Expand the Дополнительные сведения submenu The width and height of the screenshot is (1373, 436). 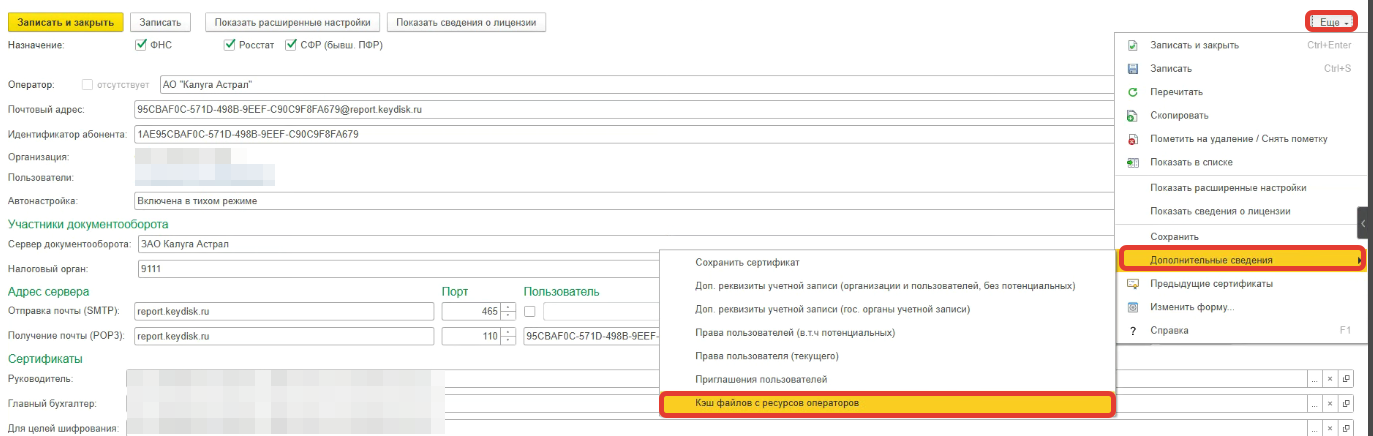[1240, 260]
